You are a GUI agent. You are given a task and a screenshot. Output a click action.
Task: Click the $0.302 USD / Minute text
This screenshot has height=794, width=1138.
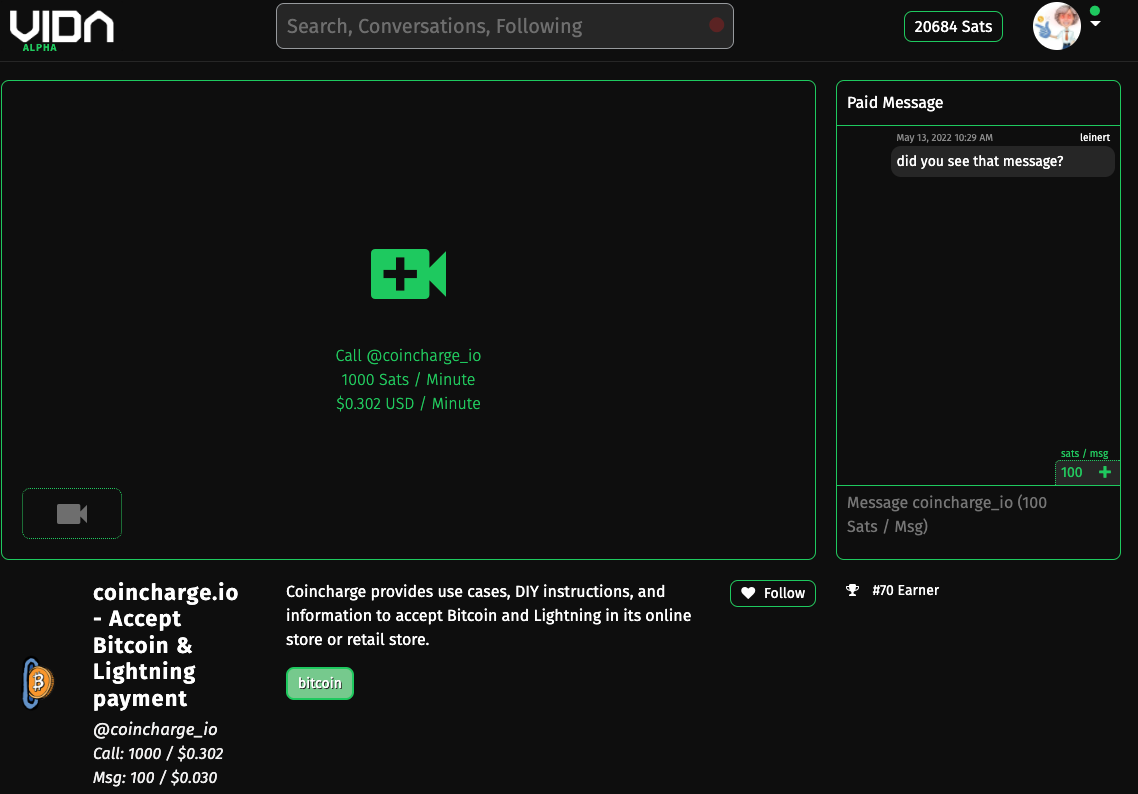[408, 404]
